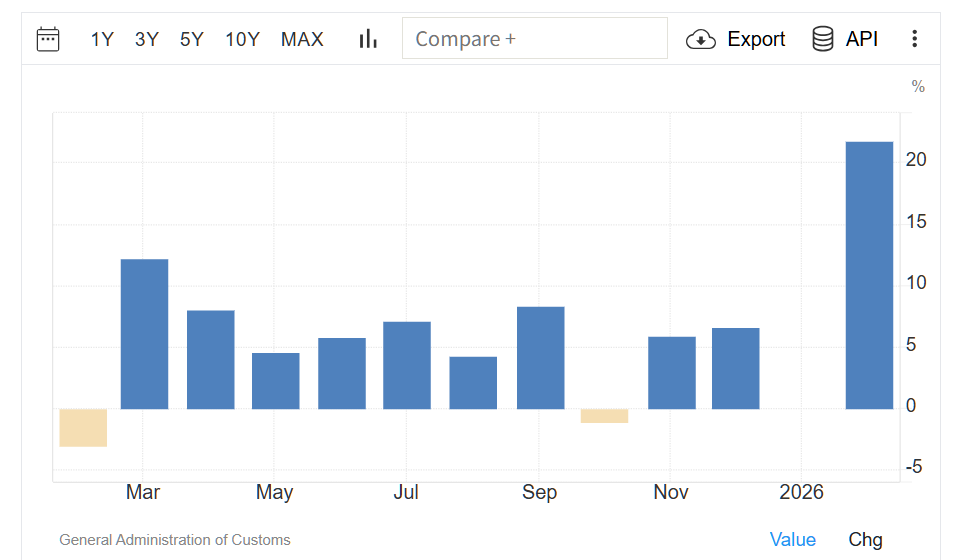The width and height of the screenshot is (963, 560).
Task: Select the 3Y time range
Action: coord(147,39)
